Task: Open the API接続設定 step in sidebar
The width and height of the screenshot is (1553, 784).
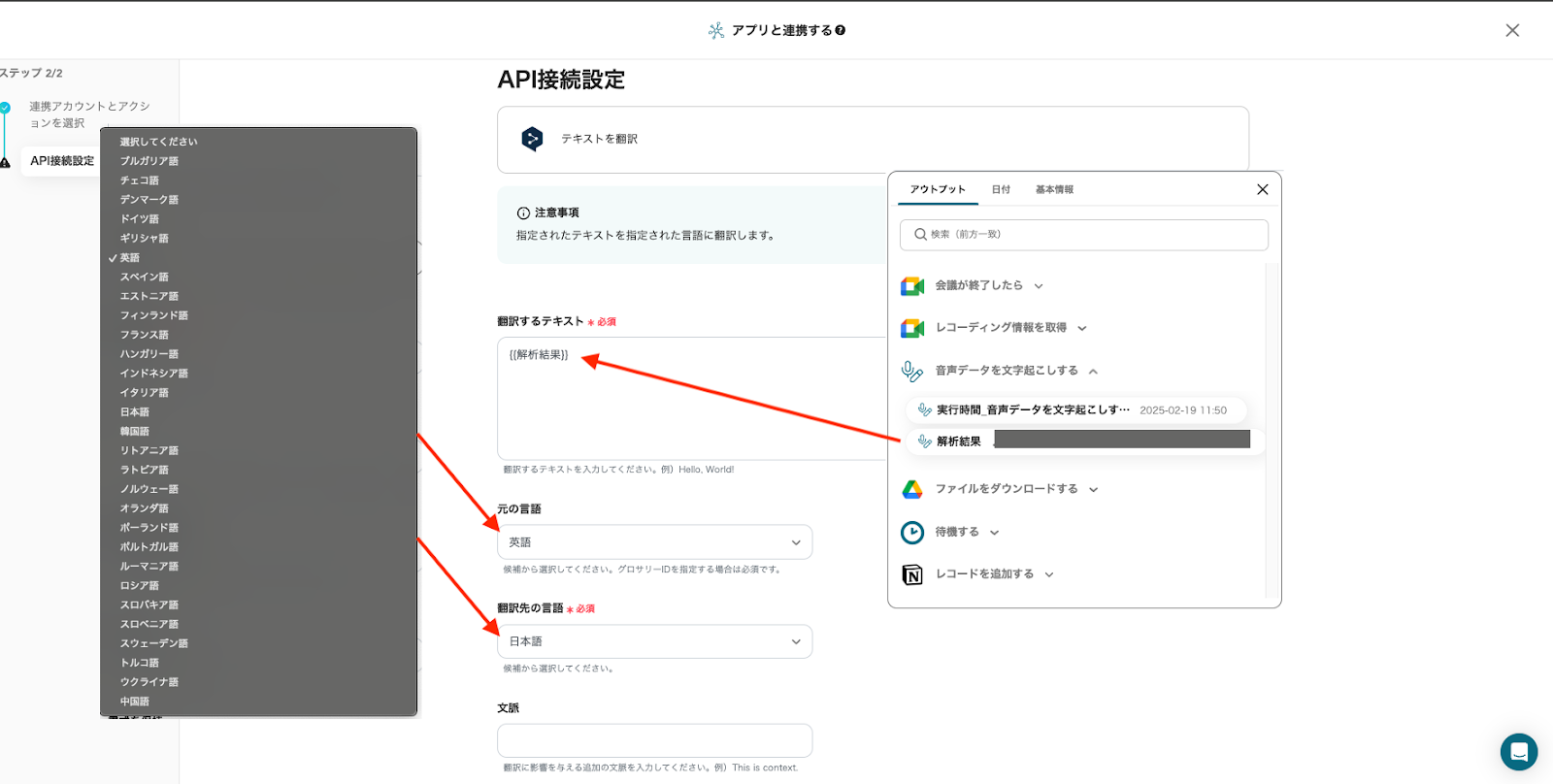Action: [62, 161]
